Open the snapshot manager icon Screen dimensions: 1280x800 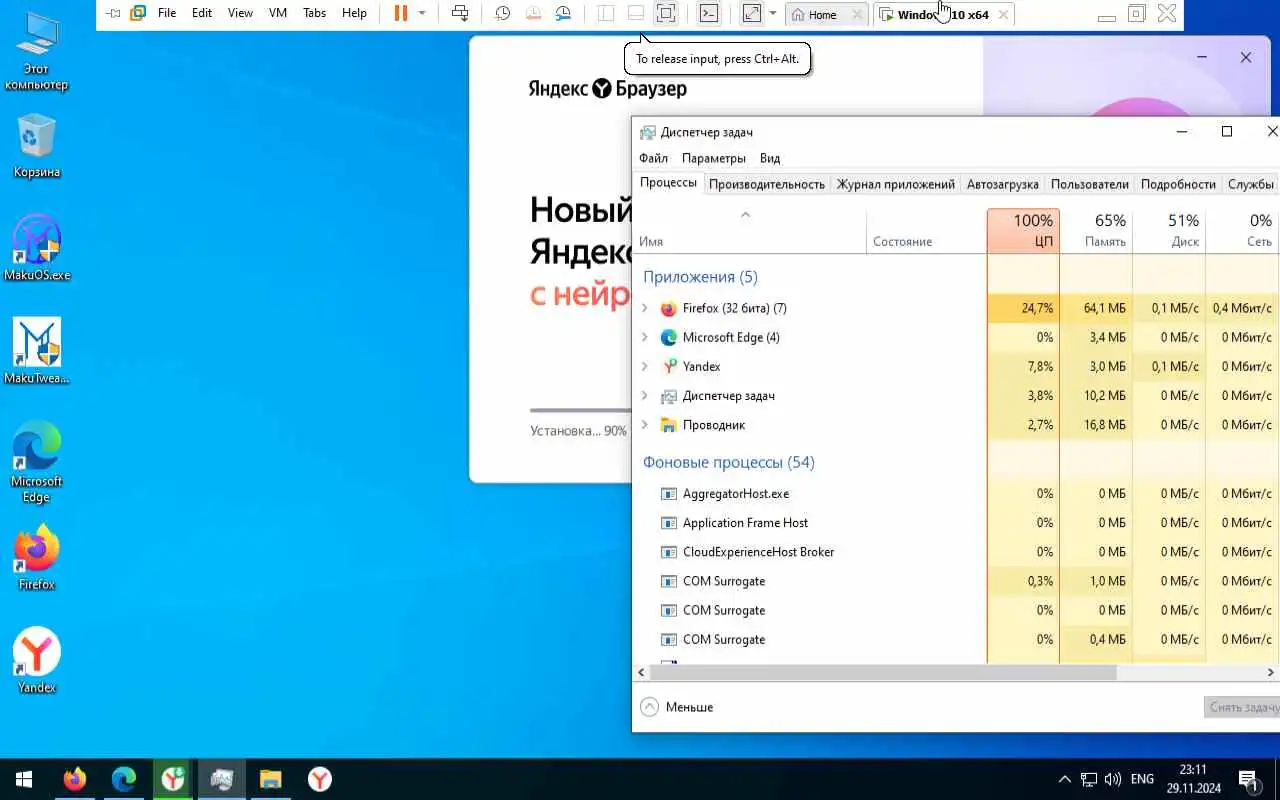click(563, 13)
